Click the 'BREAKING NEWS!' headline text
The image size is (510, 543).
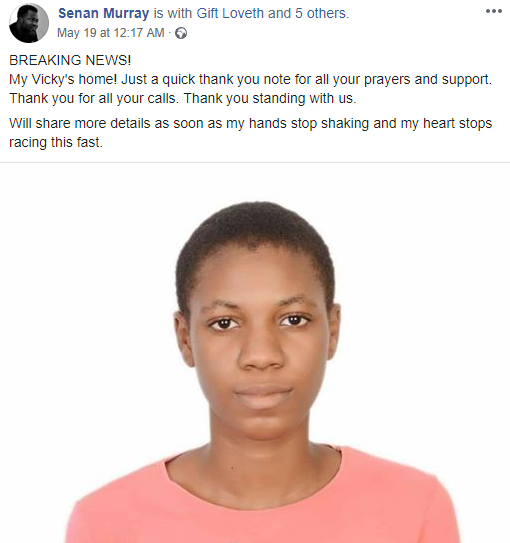(70, 60)
